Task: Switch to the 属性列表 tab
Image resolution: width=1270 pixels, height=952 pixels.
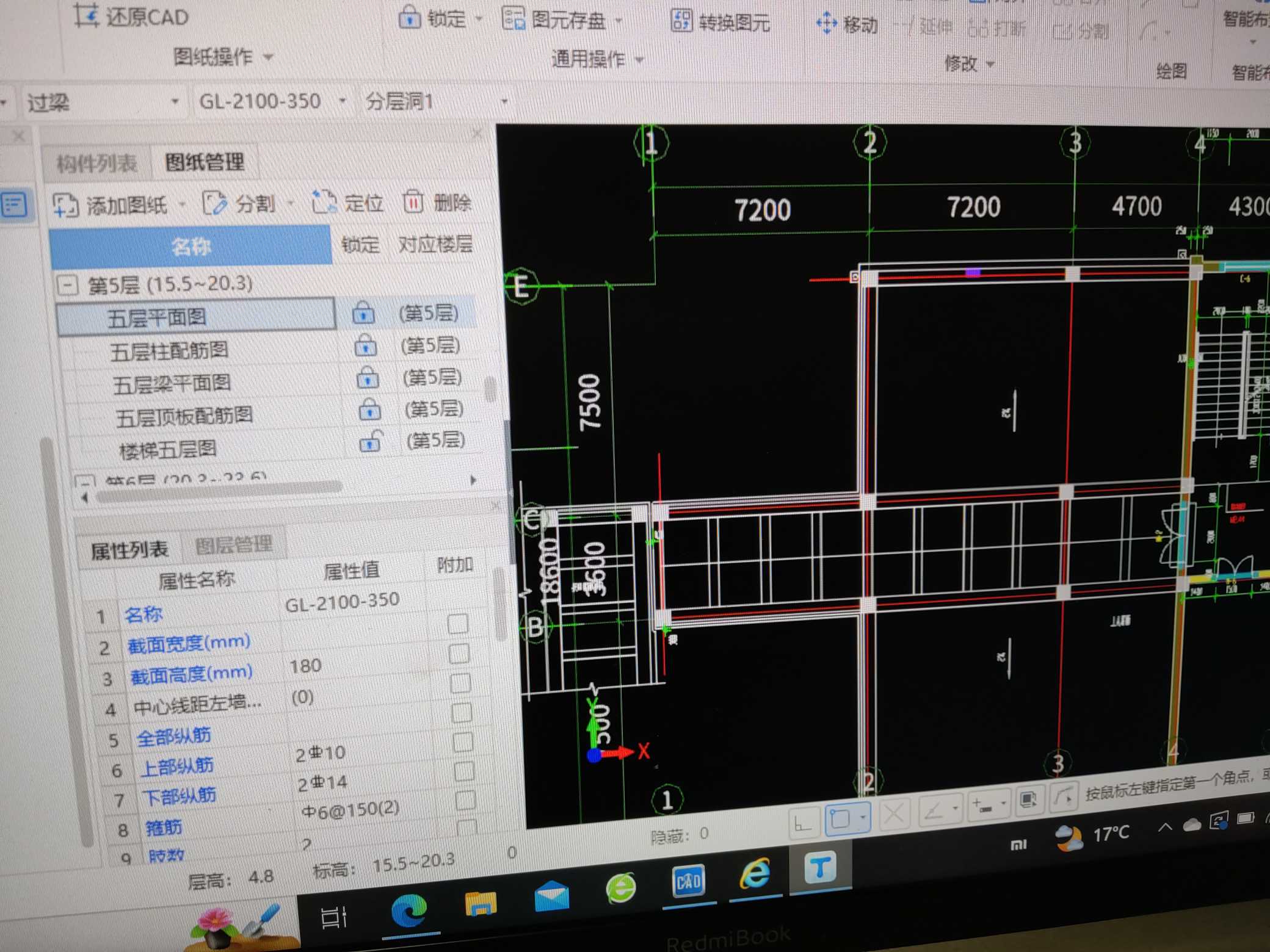Action: click(x=129, y=550)
